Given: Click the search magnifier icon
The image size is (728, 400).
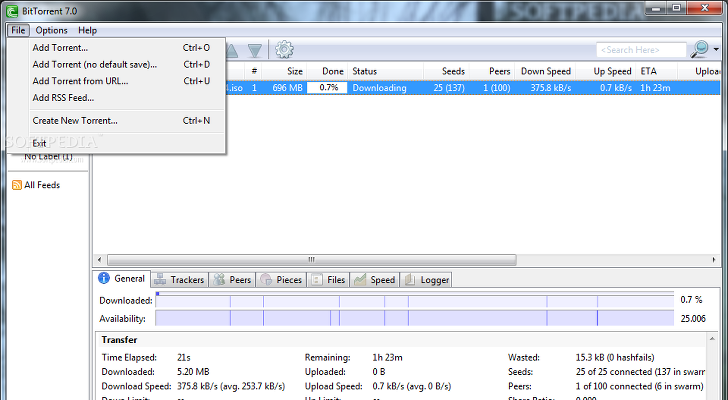Looking at the screenshot, I should [x=700, y=49].
